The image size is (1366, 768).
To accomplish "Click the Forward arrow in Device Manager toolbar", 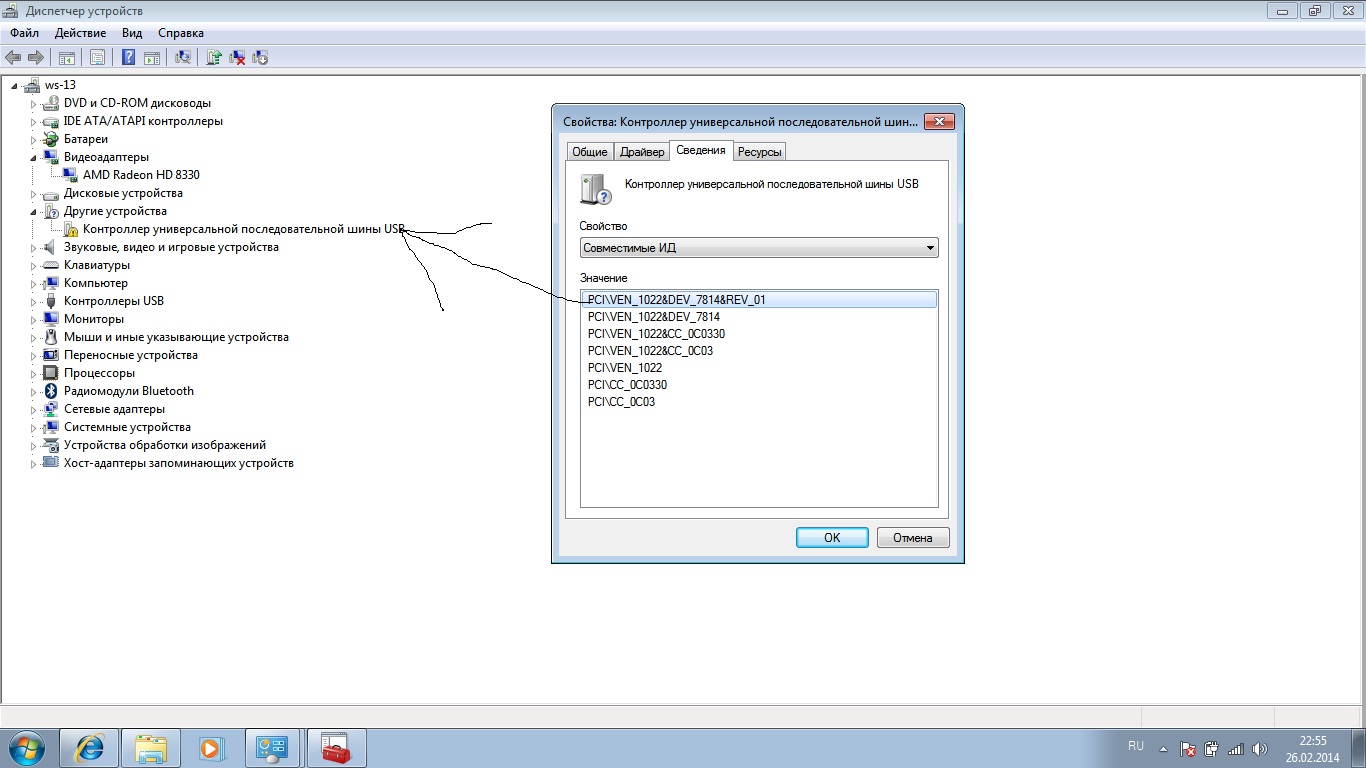I will pos(36,58).
